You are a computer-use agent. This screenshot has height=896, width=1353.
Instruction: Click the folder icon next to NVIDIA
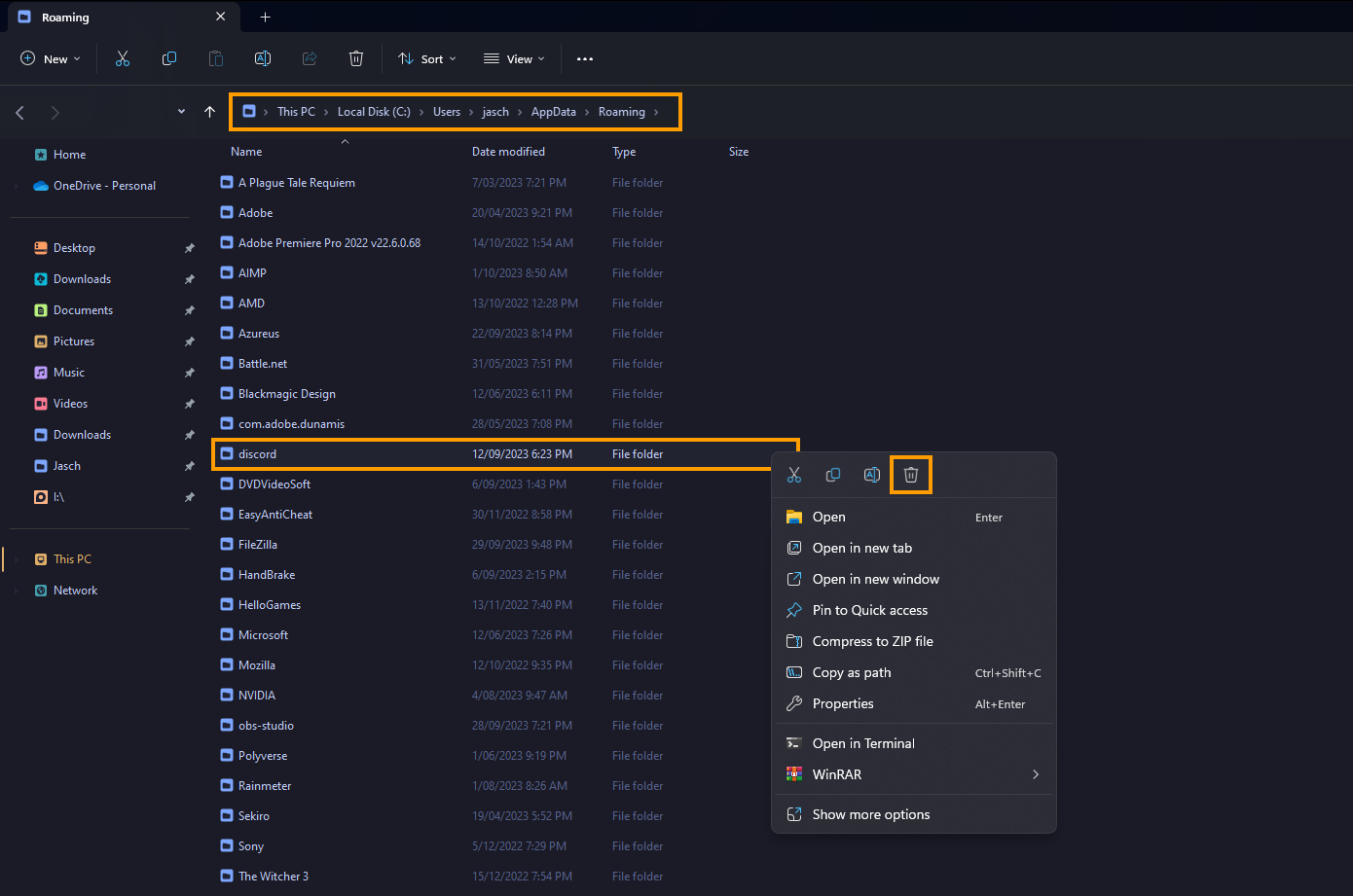click(227, 695)
